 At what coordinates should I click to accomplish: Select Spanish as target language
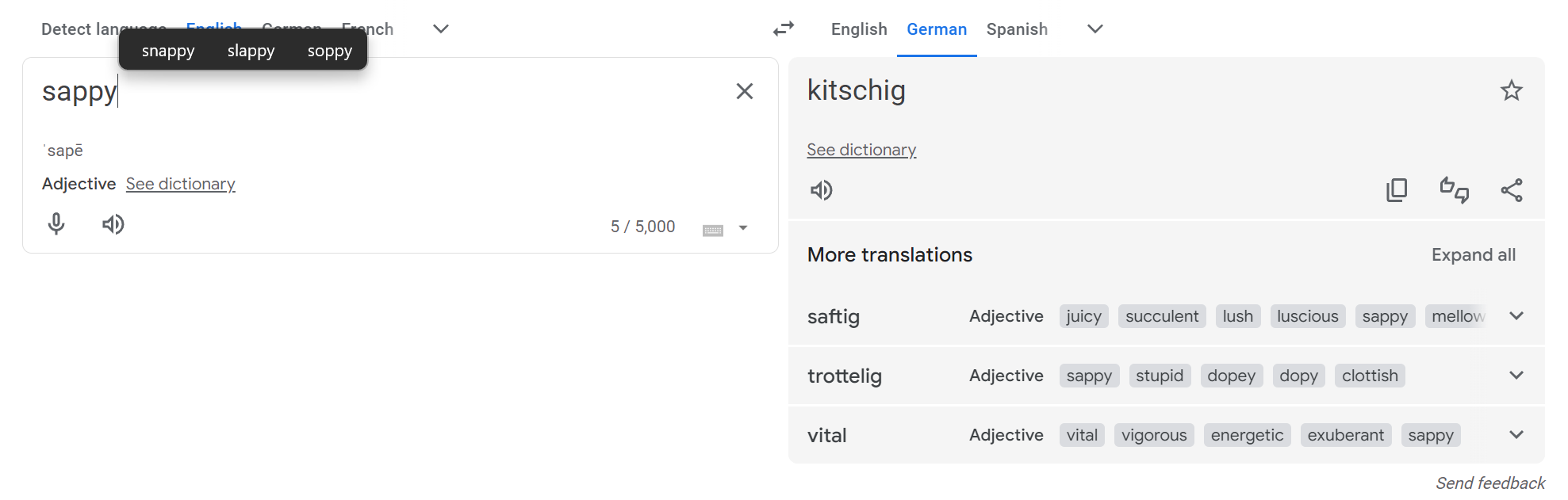[1017, 29]
